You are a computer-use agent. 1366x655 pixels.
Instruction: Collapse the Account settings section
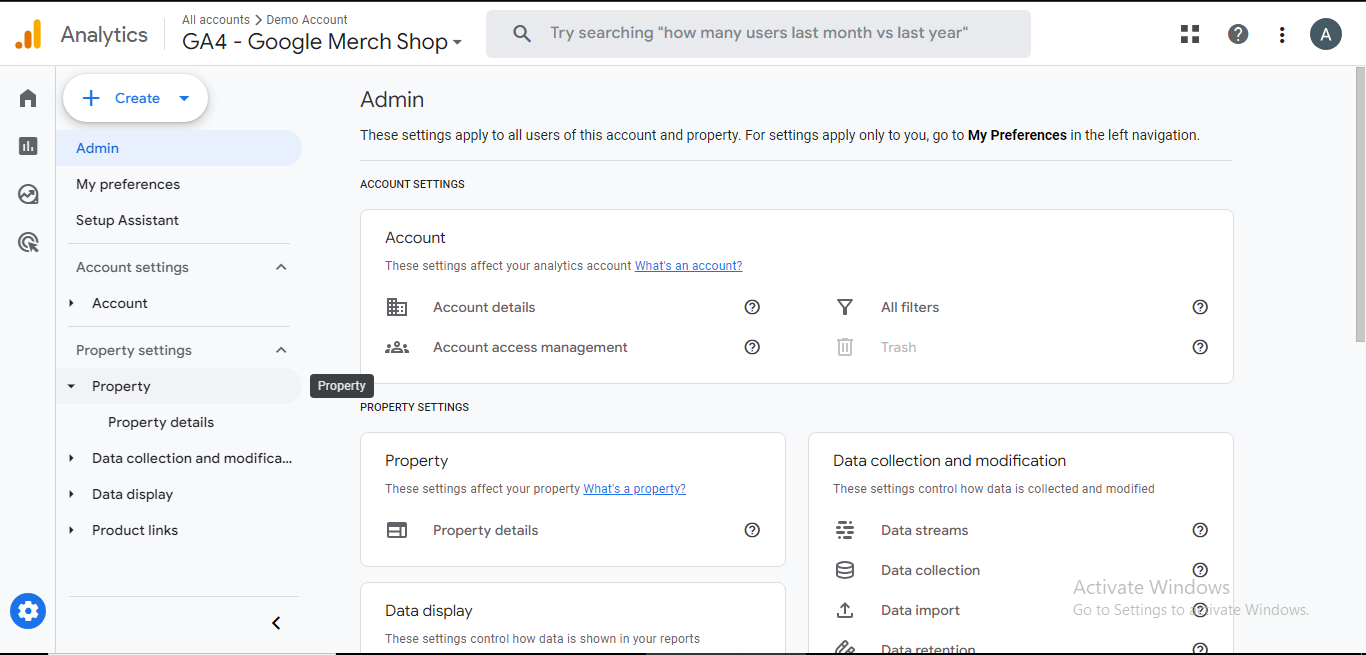(x=281, y=267)
